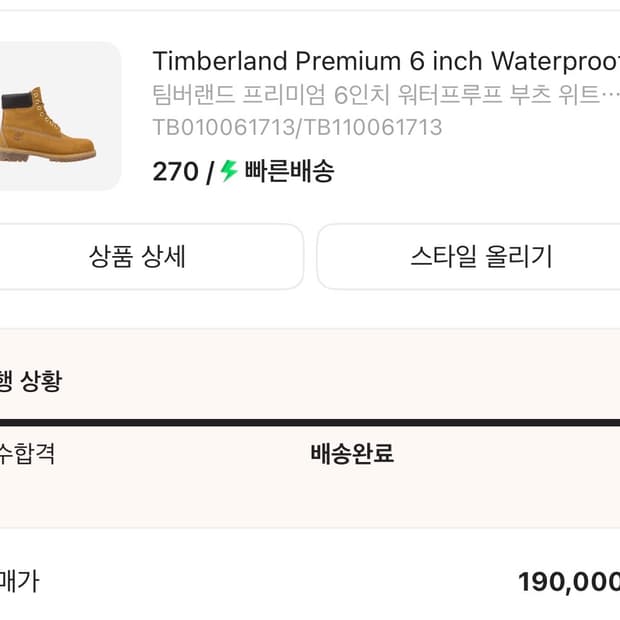Select the 배송완료 delivery complete step
This screenshot has width=620, height=620.
(352, 454)
